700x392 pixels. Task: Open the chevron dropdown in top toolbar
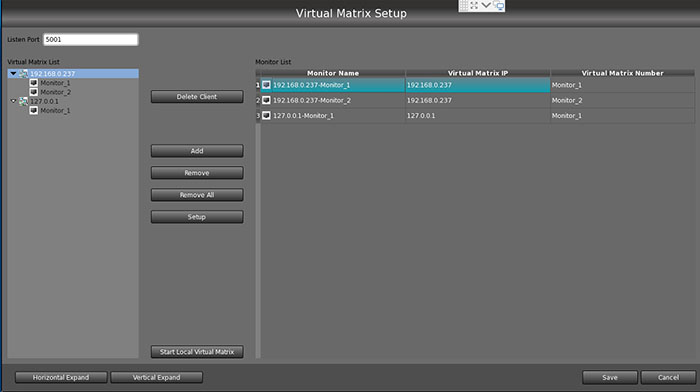[x=486, y=5]
